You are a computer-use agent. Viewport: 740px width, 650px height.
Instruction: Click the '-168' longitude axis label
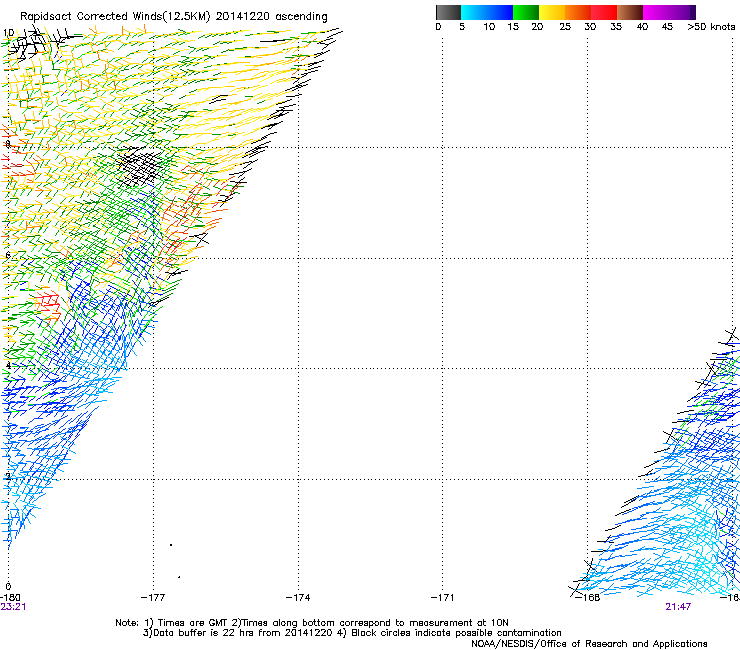coord(588,598)
